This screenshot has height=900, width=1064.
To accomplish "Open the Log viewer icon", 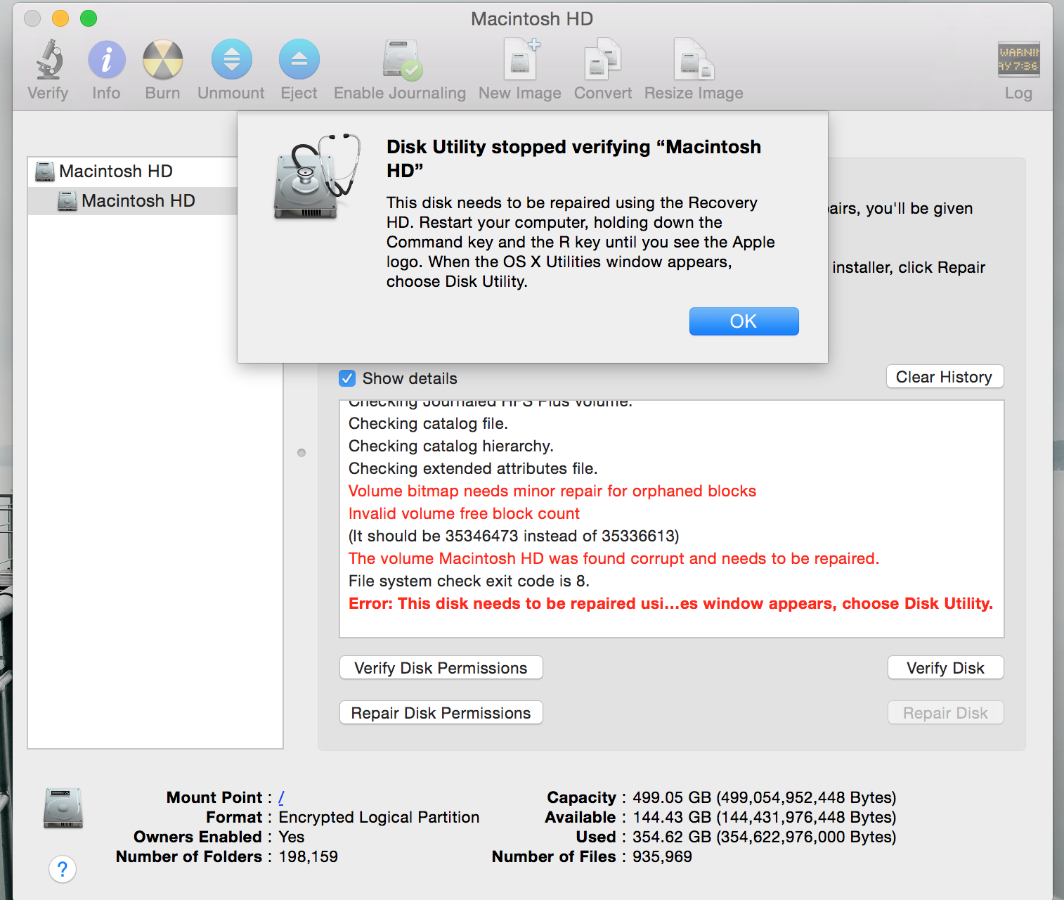I will [1018, 59].
